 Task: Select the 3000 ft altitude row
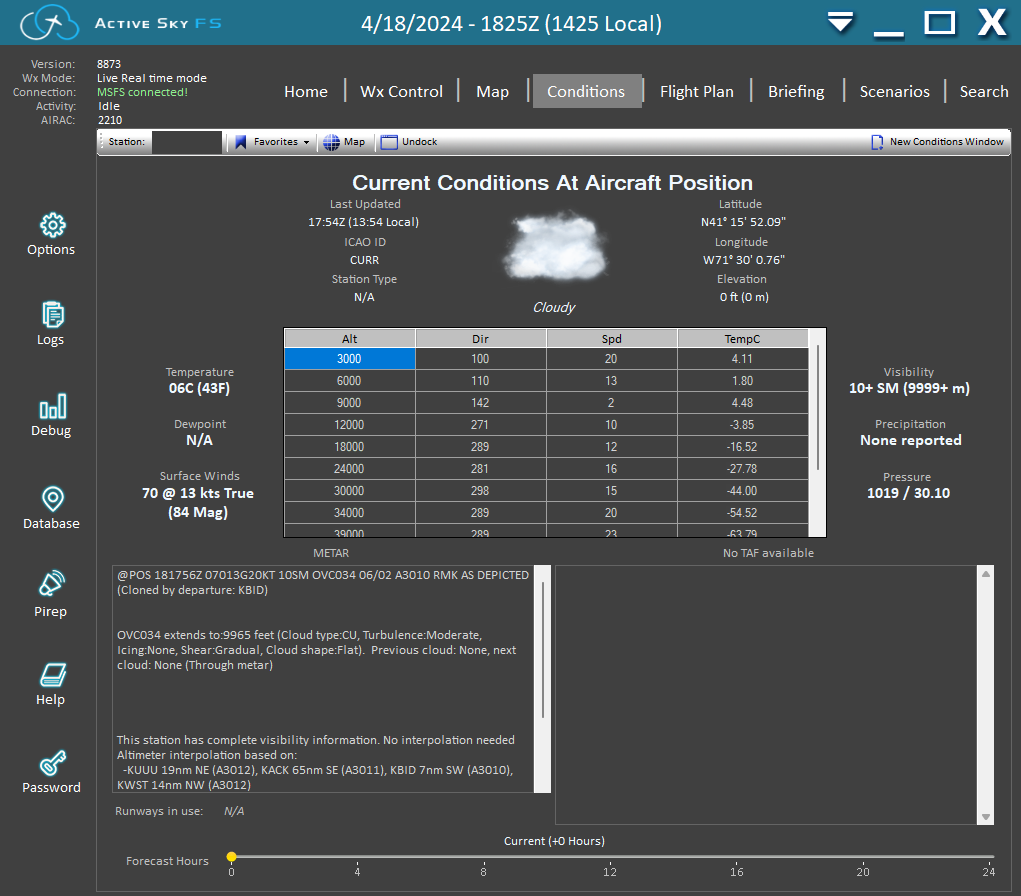coord(348,356)
